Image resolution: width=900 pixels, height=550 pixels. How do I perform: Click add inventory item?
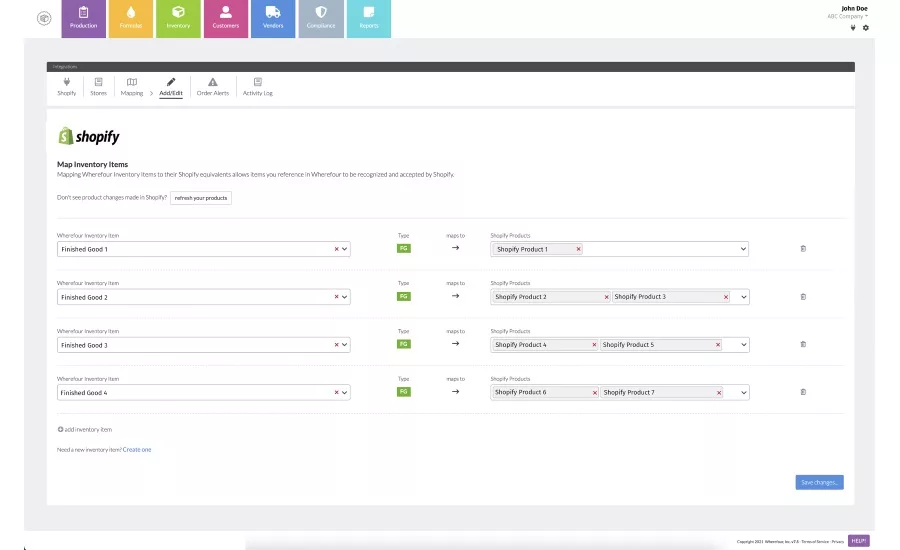tap(85, 429)
